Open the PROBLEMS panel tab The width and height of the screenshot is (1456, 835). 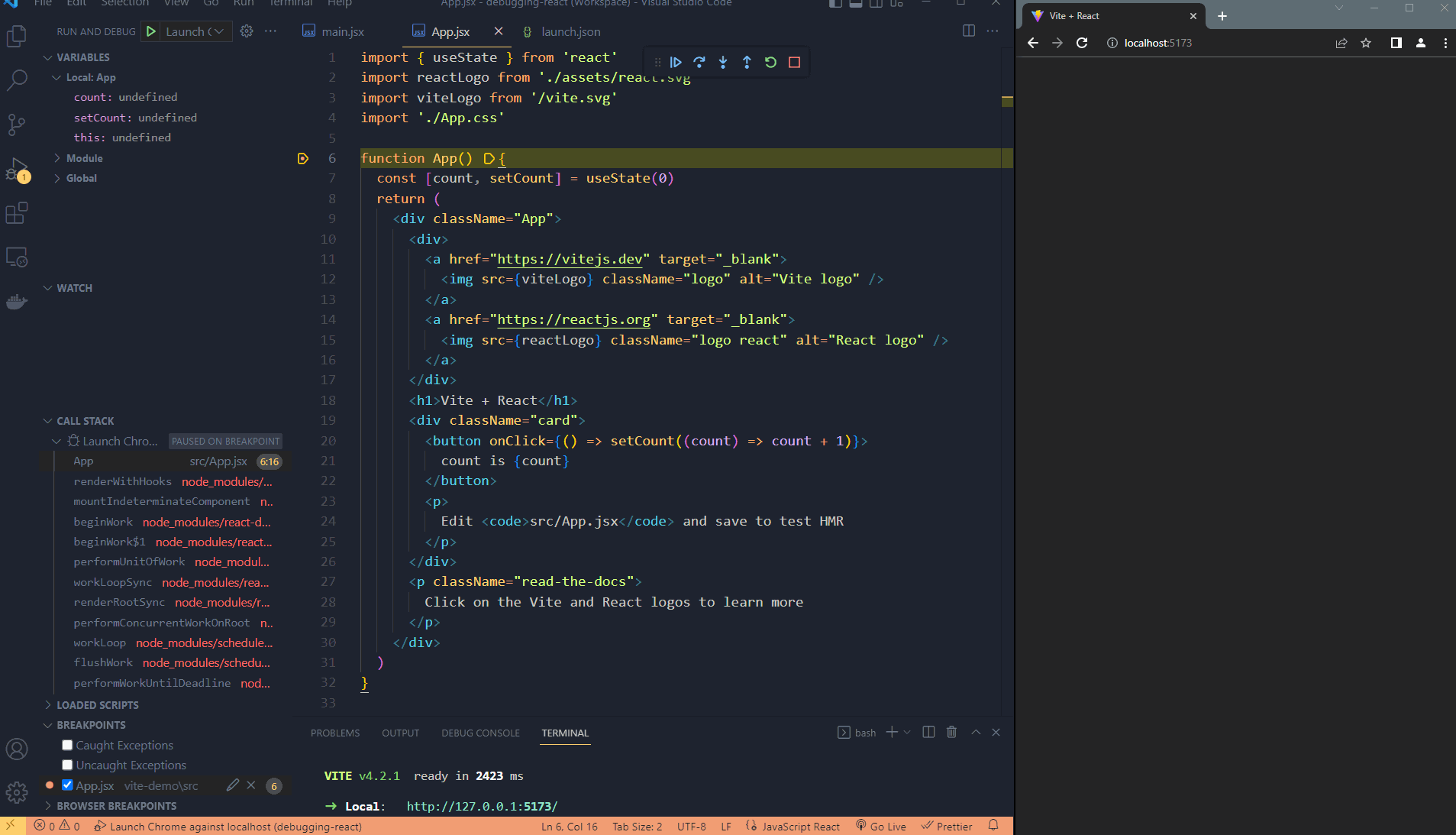tap(335, 733)
